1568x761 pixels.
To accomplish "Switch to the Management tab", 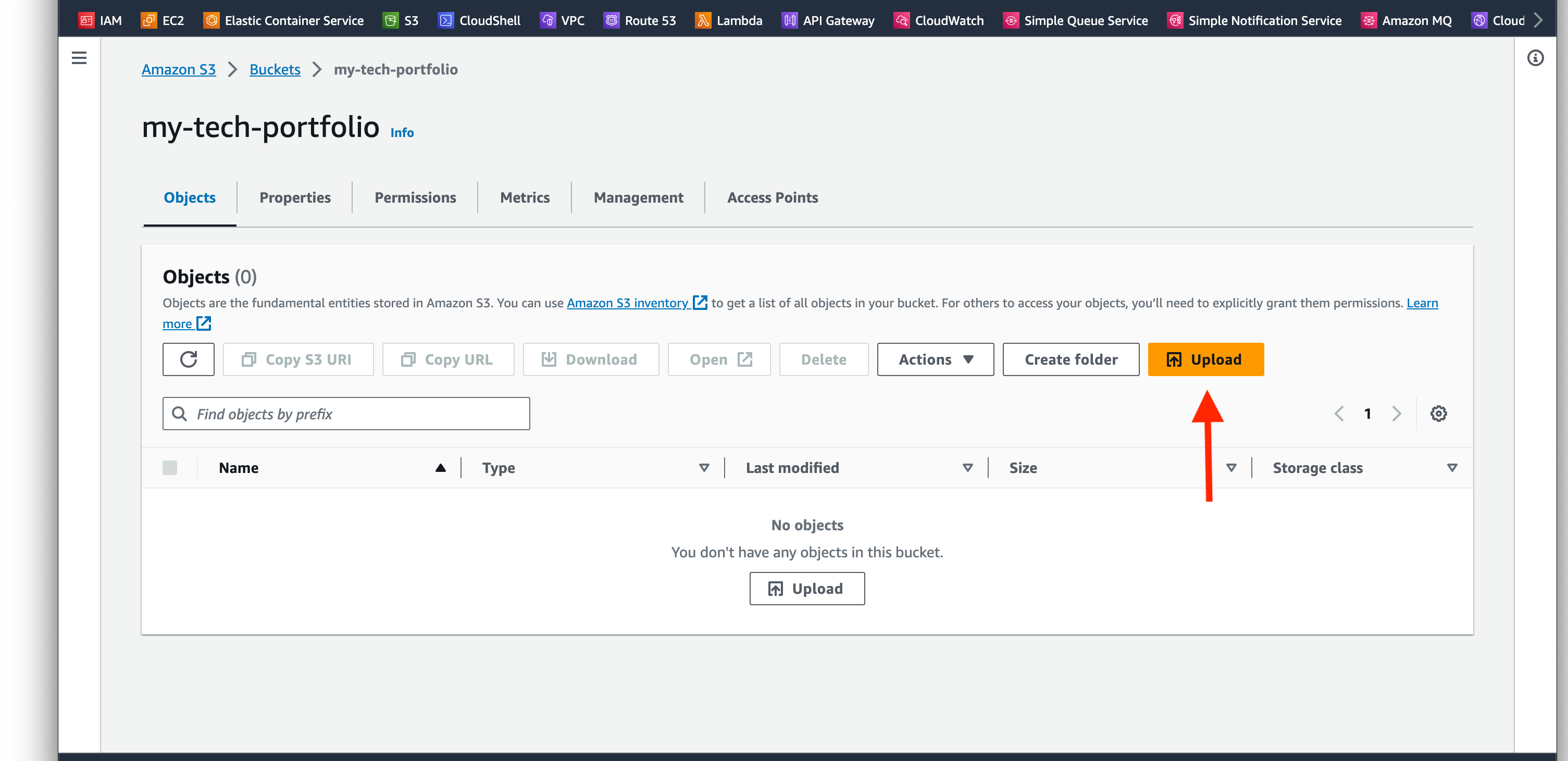I will coord(638,197).
